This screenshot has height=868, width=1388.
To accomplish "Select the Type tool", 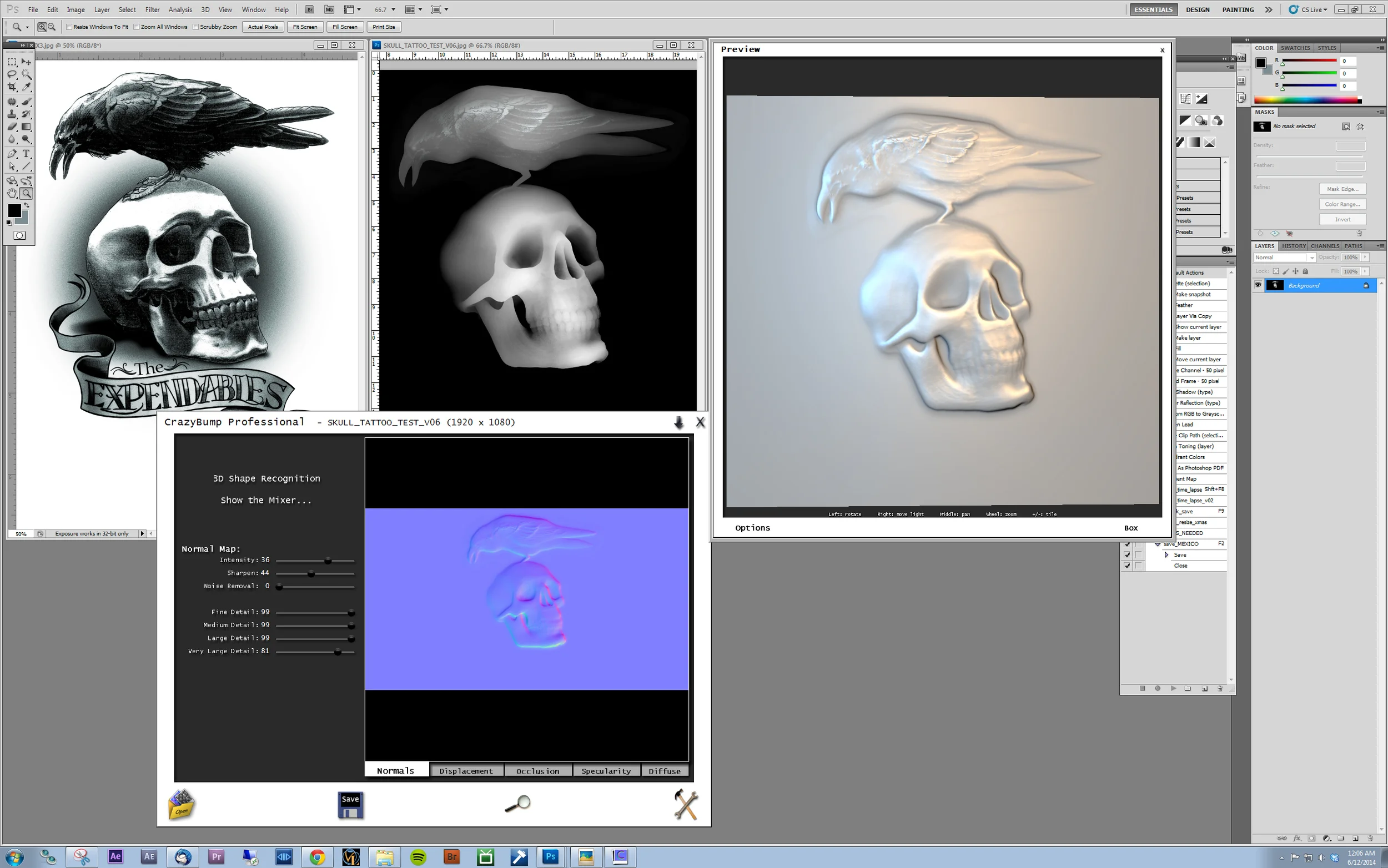I will [x=27, y=154].
